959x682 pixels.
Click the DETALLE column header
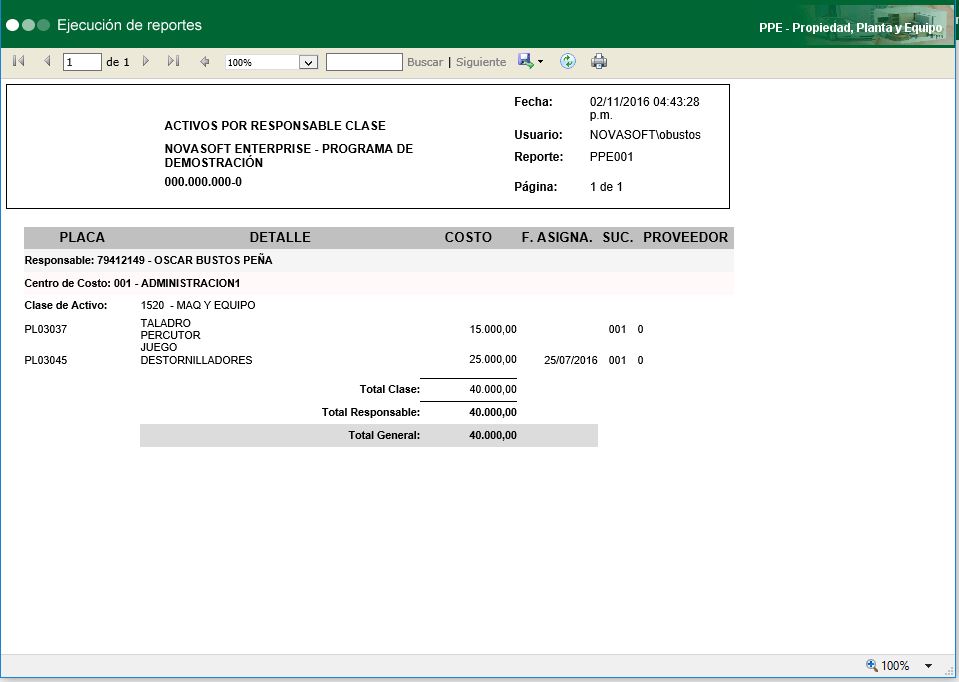tap(280, 237)
